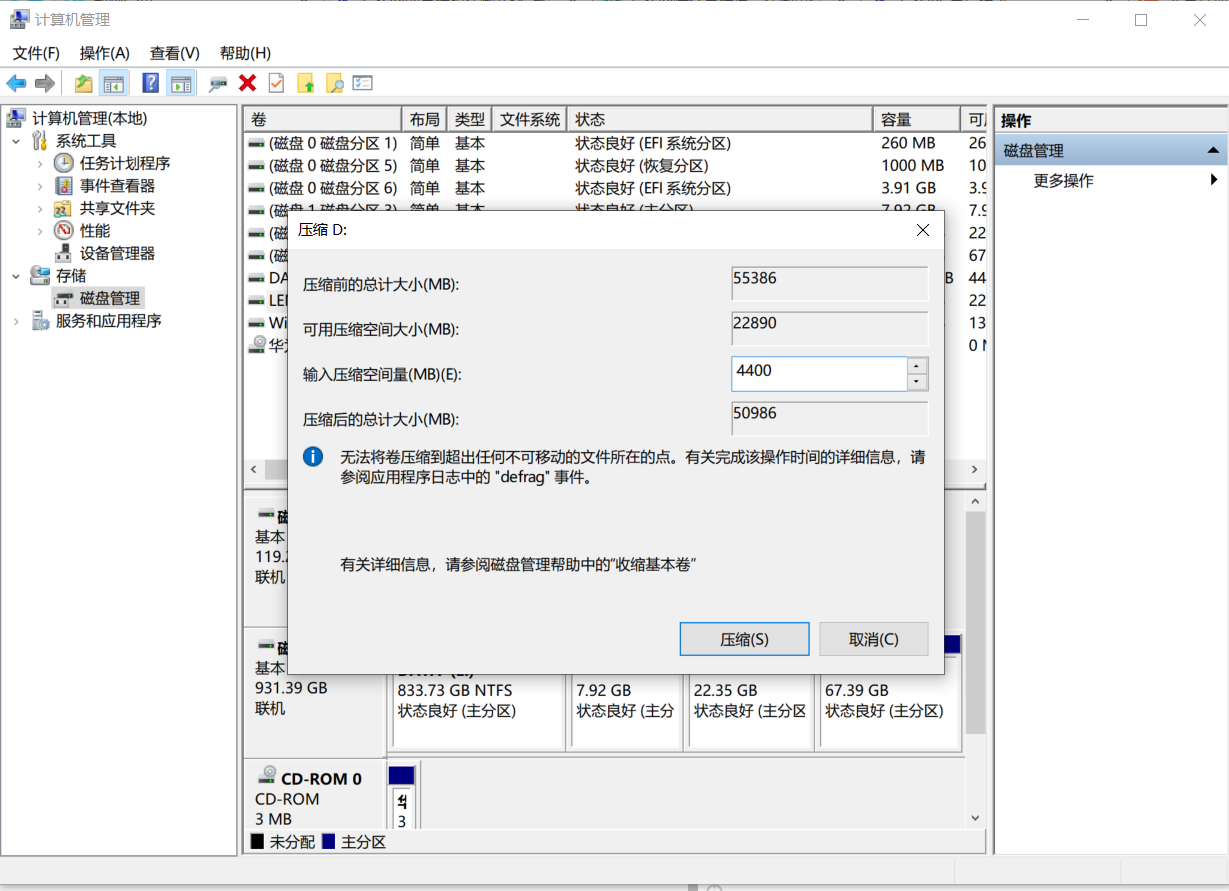Click the disk pane vertical scrollbar up arrow
This screenshot has width=1229, height=891.
coord(976,502)
